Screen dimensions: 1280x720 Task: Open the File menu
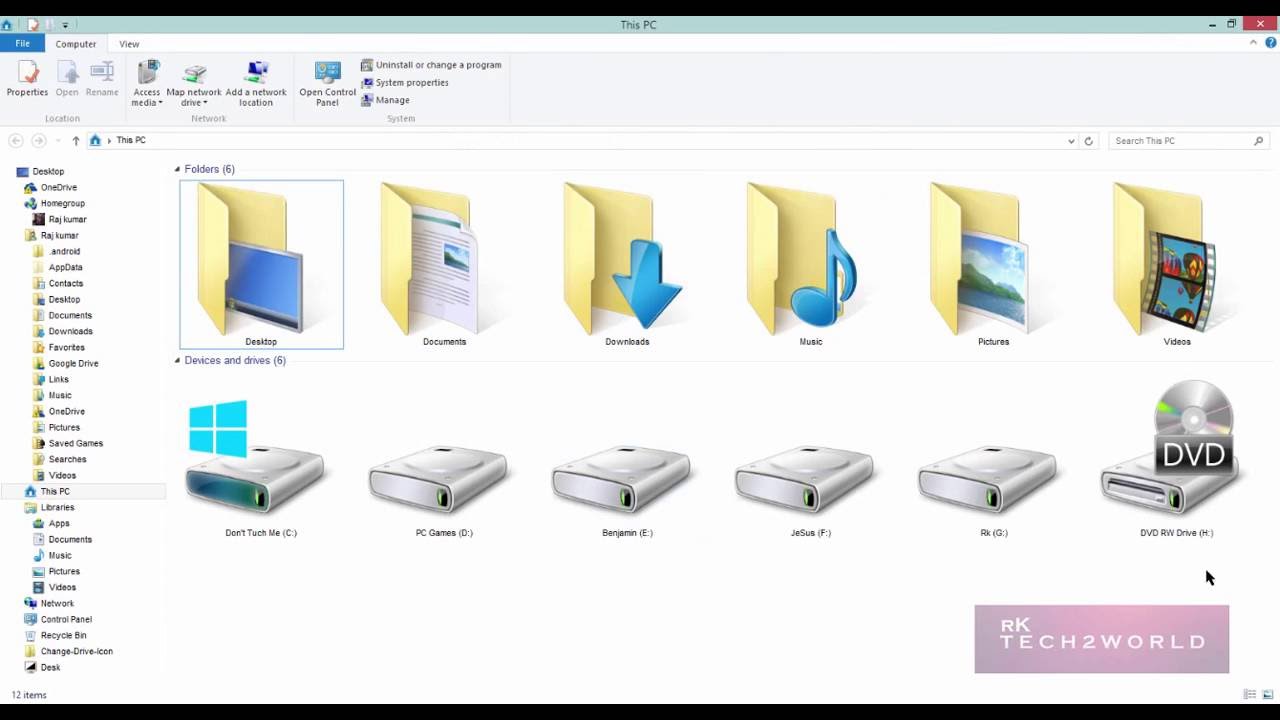(22, 43)
